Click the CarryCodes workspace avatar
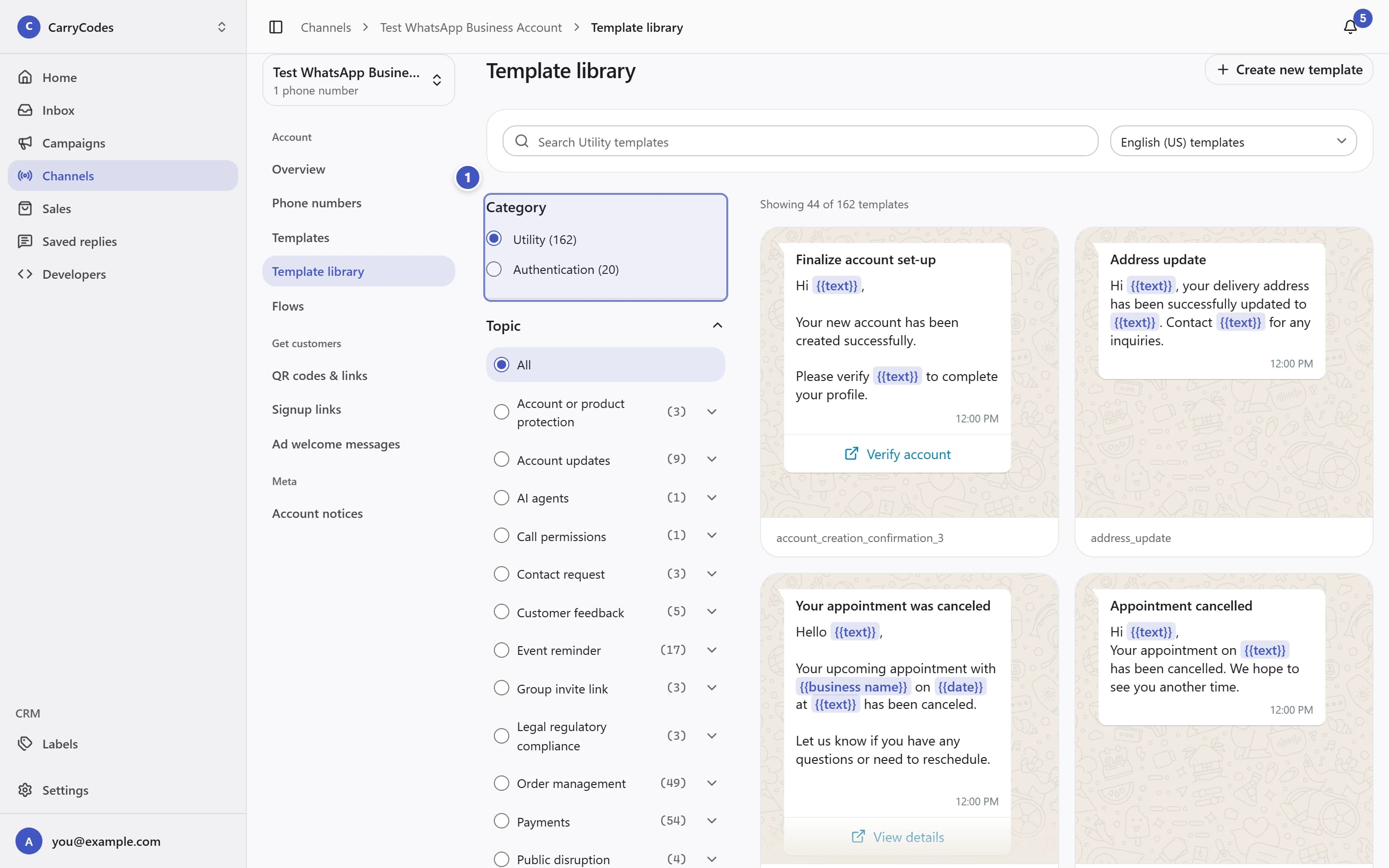Image resolution: width=1389 pixels, height=868 pixels. tap(29, 27)
